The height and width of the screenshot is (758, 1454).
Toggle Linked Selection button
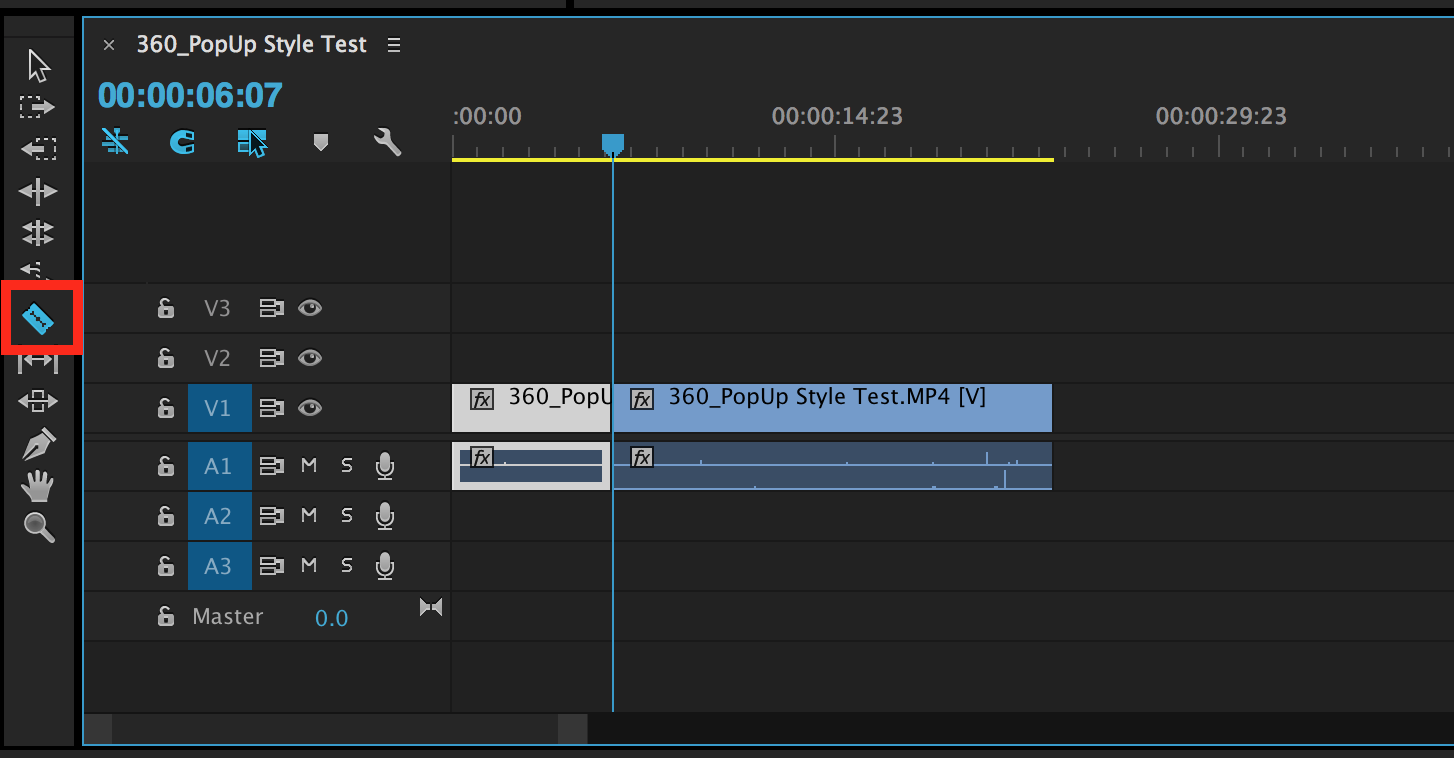[x=253, y=143]
